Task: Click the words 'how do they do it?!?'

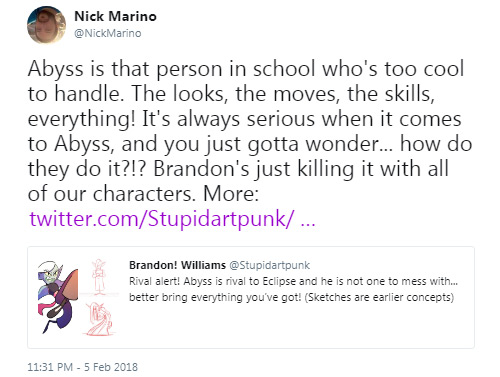Action: 250,156
